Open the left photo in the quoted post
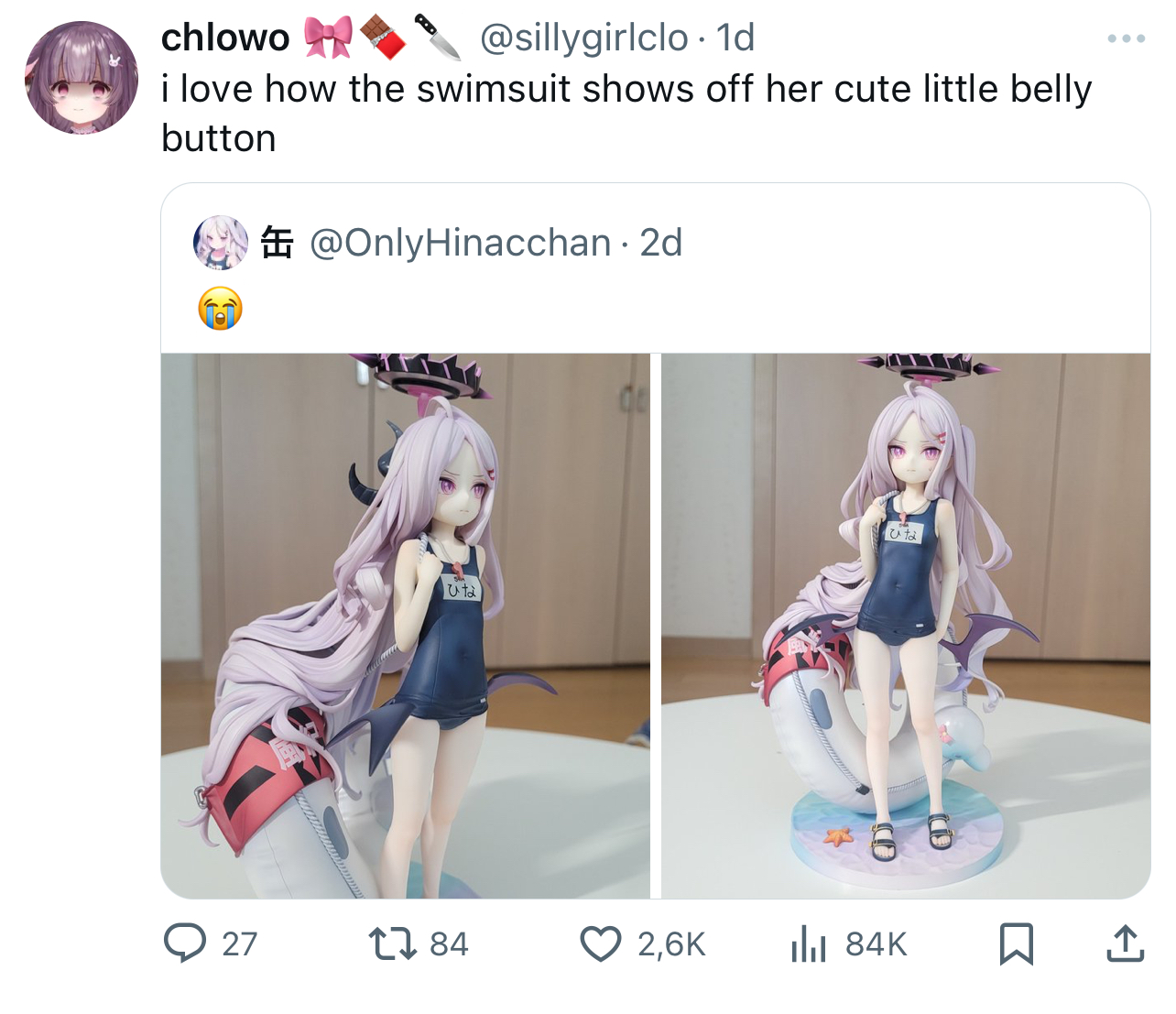The height and width of the screenshot is (1014, 1176). pyautogui.click(x=406, y=626)
